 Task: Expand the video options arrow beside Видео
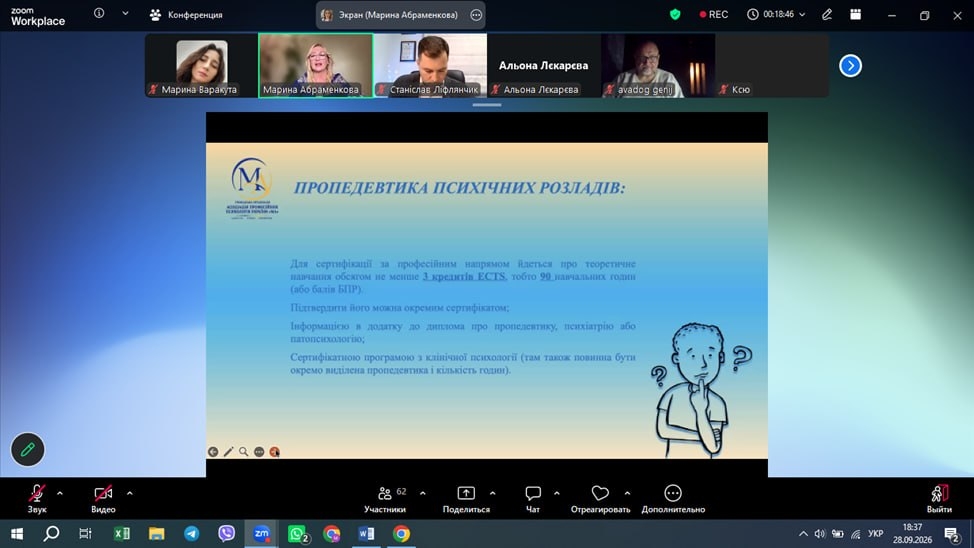click(129, 493)
